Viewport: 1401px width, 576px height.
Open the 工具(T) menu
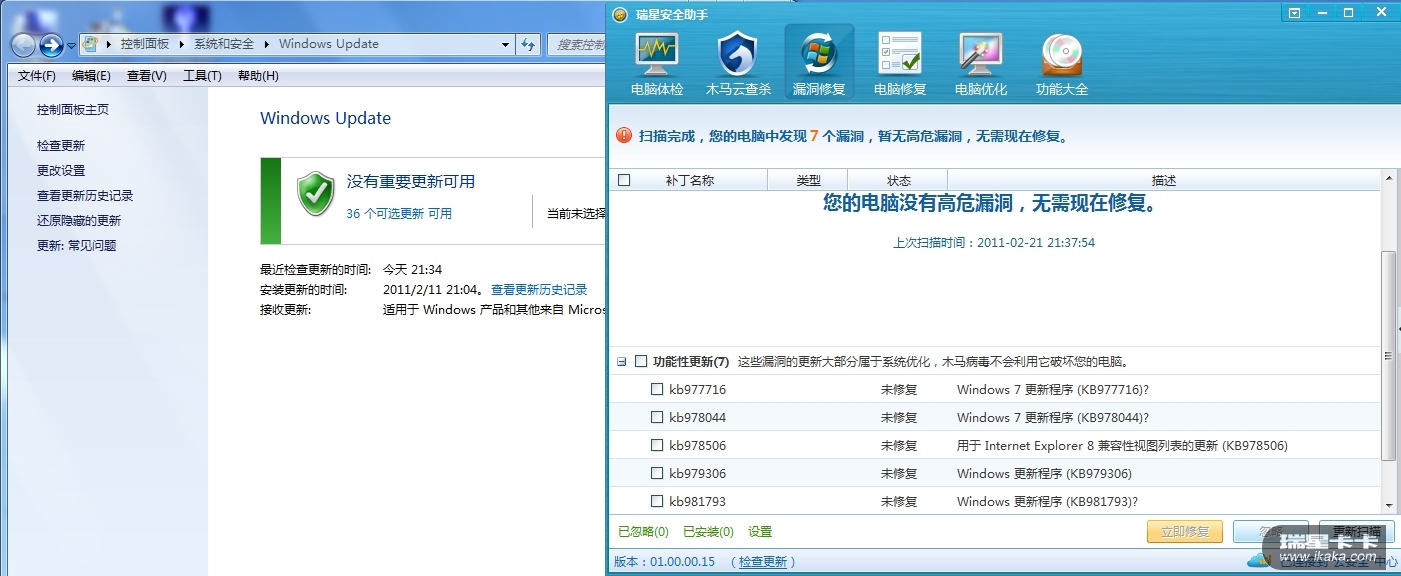click(202, 76)
